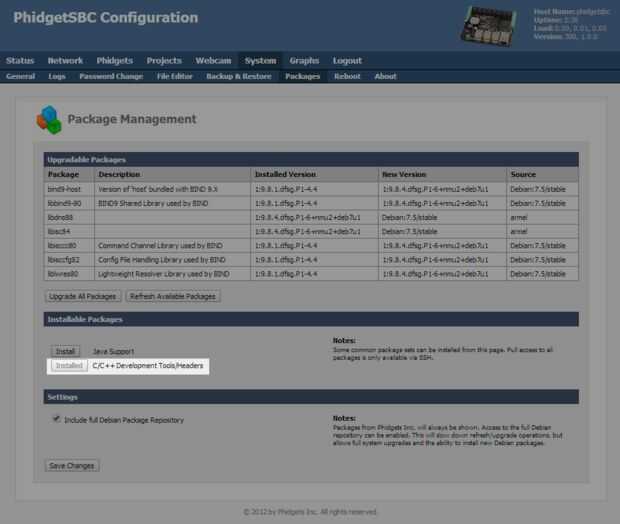Open the Backup & Restore tab
The image size is (620, 524).
click(x=239, y=76)
